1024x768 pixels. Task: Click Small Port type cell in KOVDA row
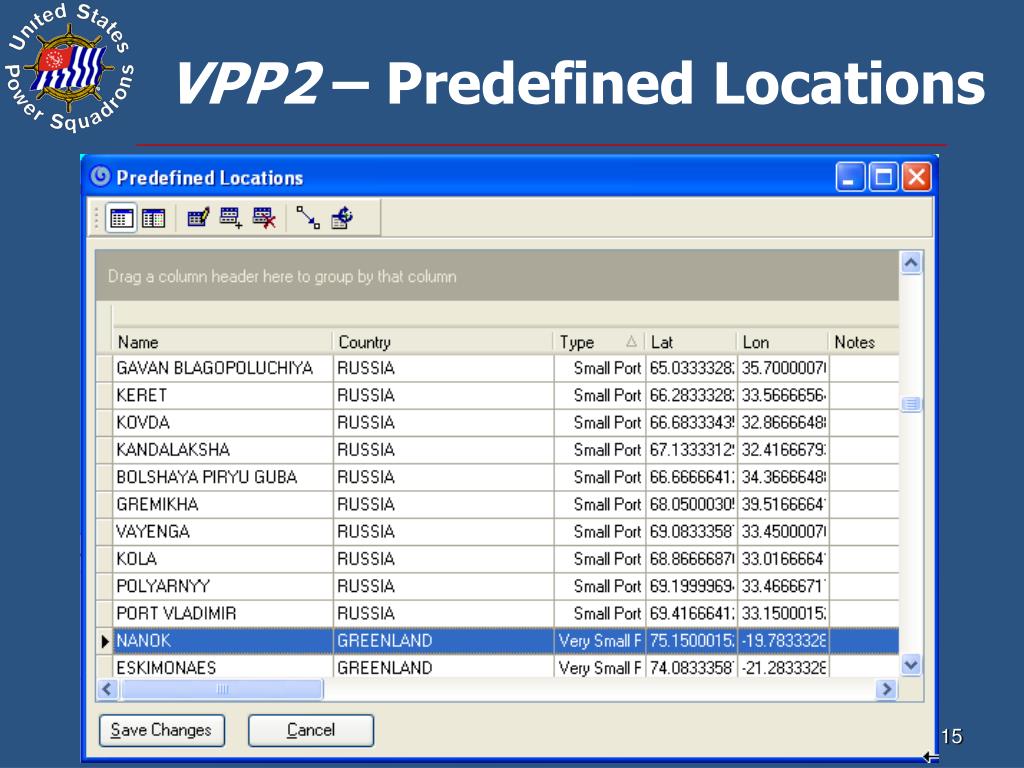click(600, 423)
